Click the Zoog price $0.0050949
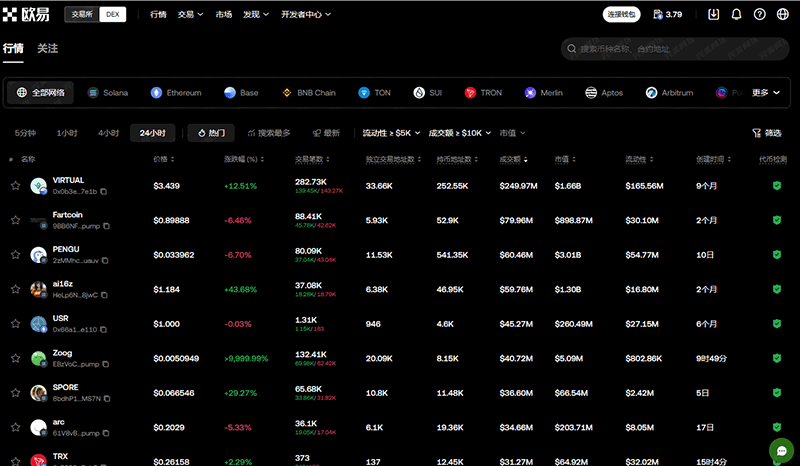 [x=176, y=358]
